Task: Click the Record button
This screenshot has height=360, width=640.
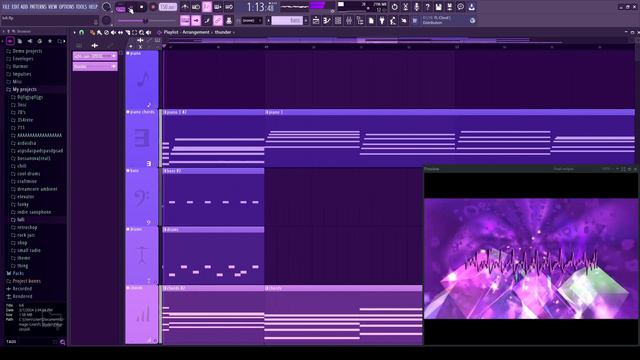Action: (x=153, y=7)
